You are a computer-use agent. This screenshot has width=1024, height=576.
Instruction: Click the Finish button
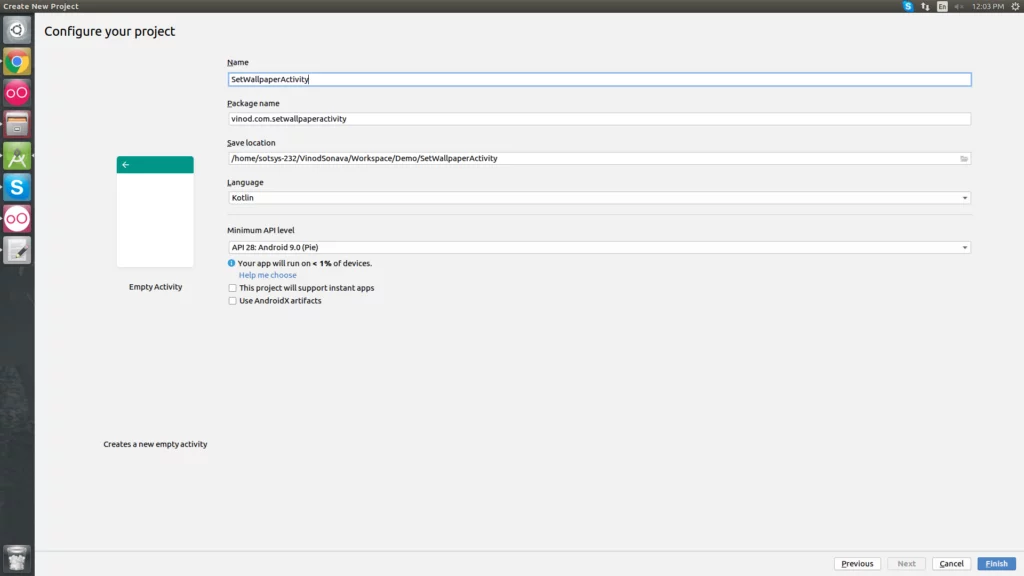(x=996, y=563)
